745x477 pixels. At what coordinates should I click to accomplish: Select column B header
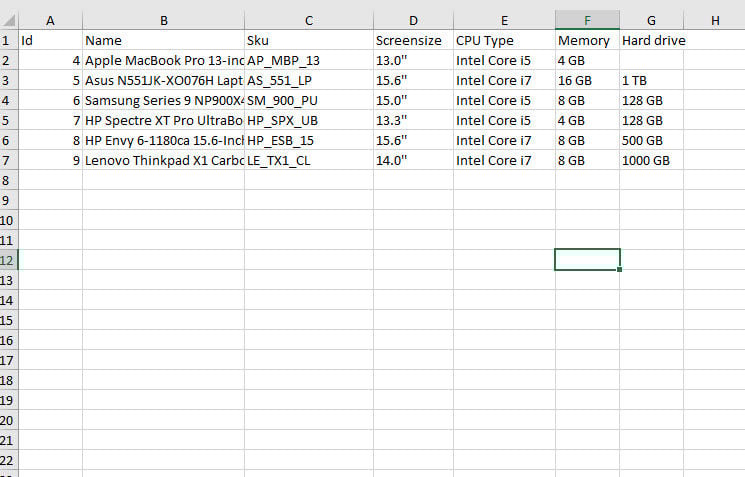(163, 20)
